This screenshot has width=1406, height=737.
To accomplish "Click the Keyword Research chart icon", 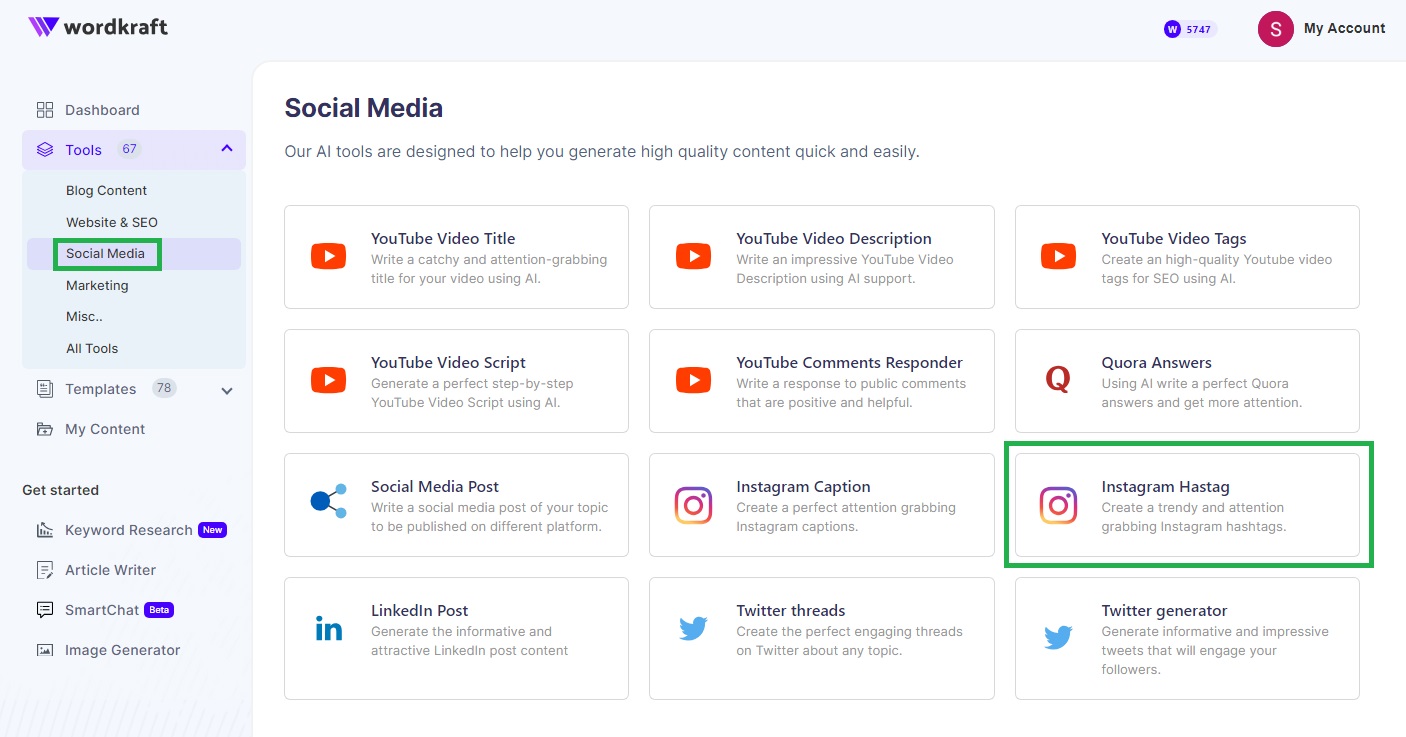I will (x=45, y=530).
